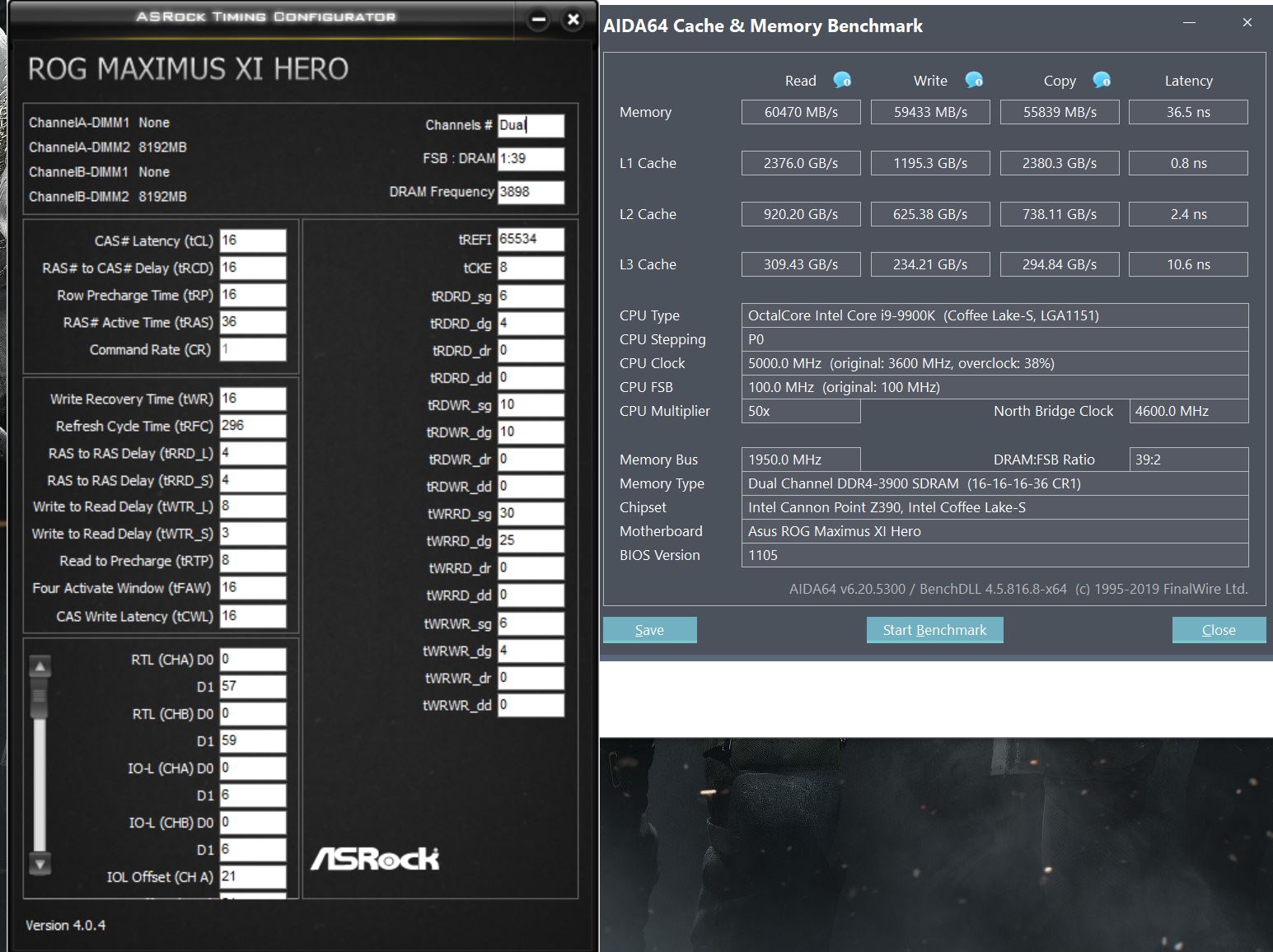Screen dimensions: 1273x952
Task: Click the Command Rate (CR) field
Action: click(253, 349)
